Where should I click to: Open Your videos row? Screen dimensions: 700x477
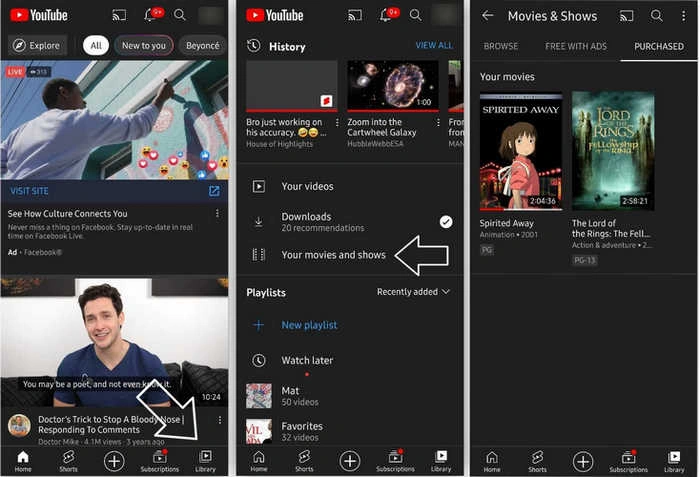tap(350, 186)
